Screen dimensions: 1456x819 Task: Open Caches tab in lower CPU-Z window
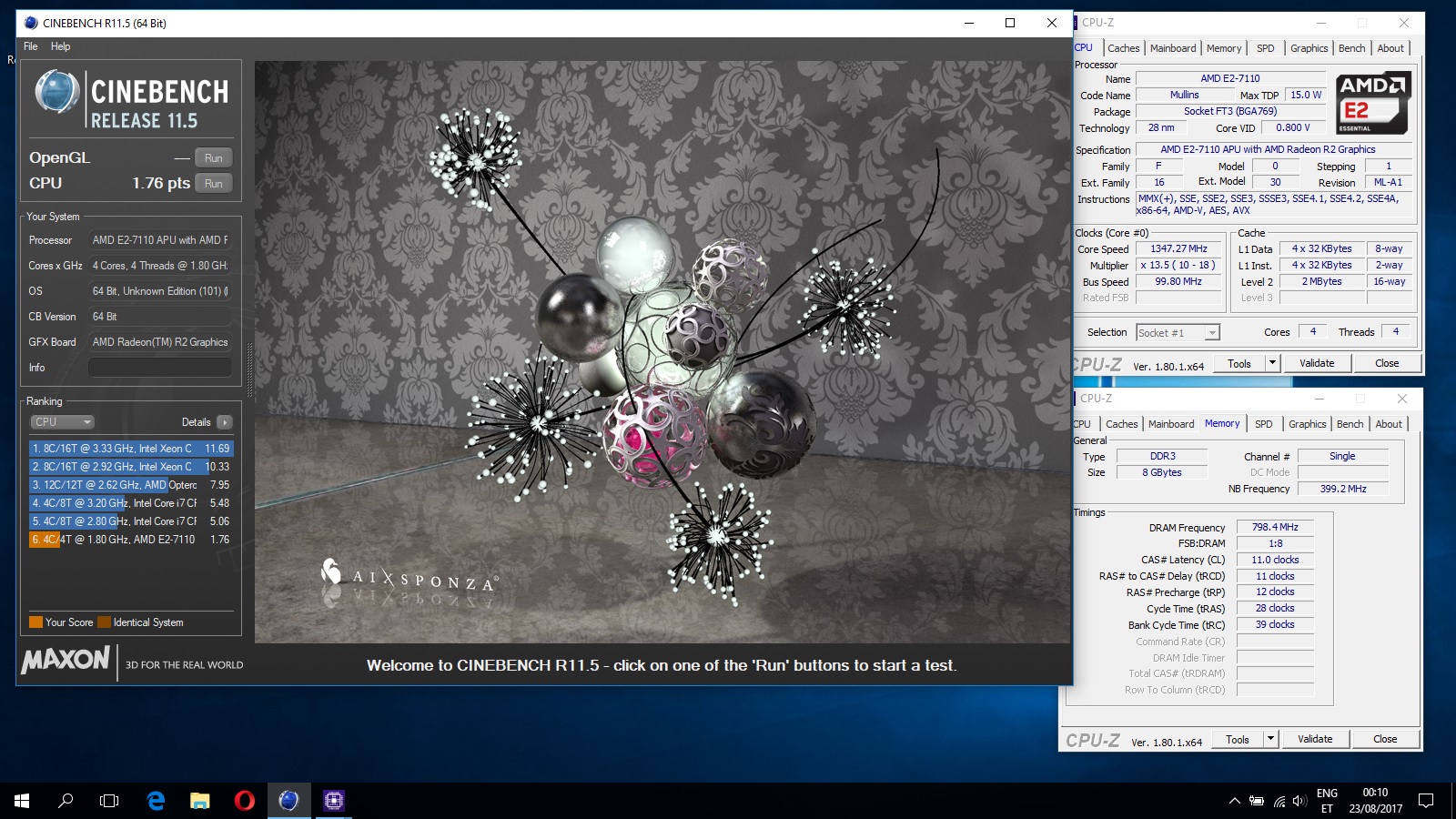tap(1121, 424)
